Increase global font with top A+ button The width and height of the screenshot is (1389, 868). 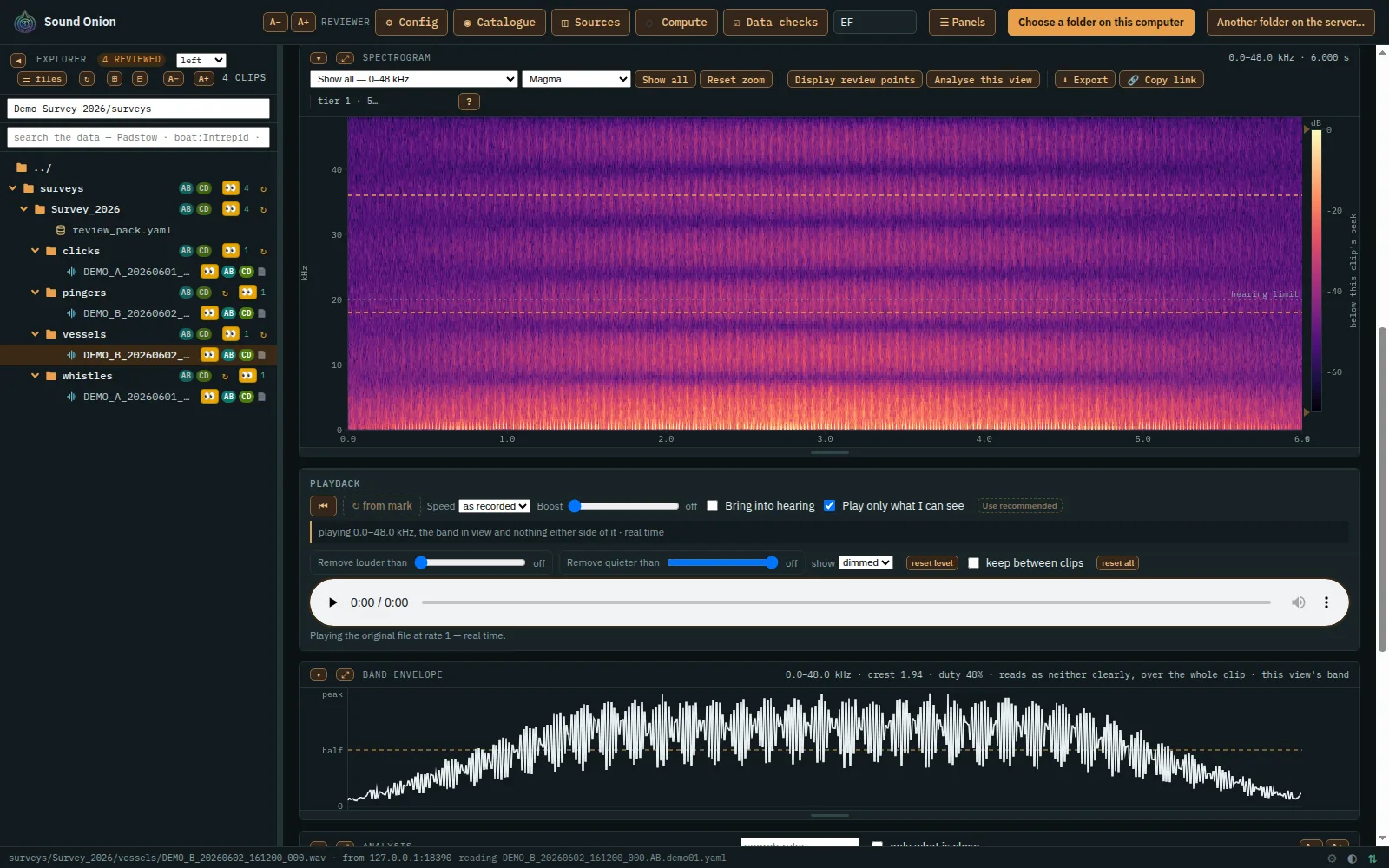[x=303, y=22]
